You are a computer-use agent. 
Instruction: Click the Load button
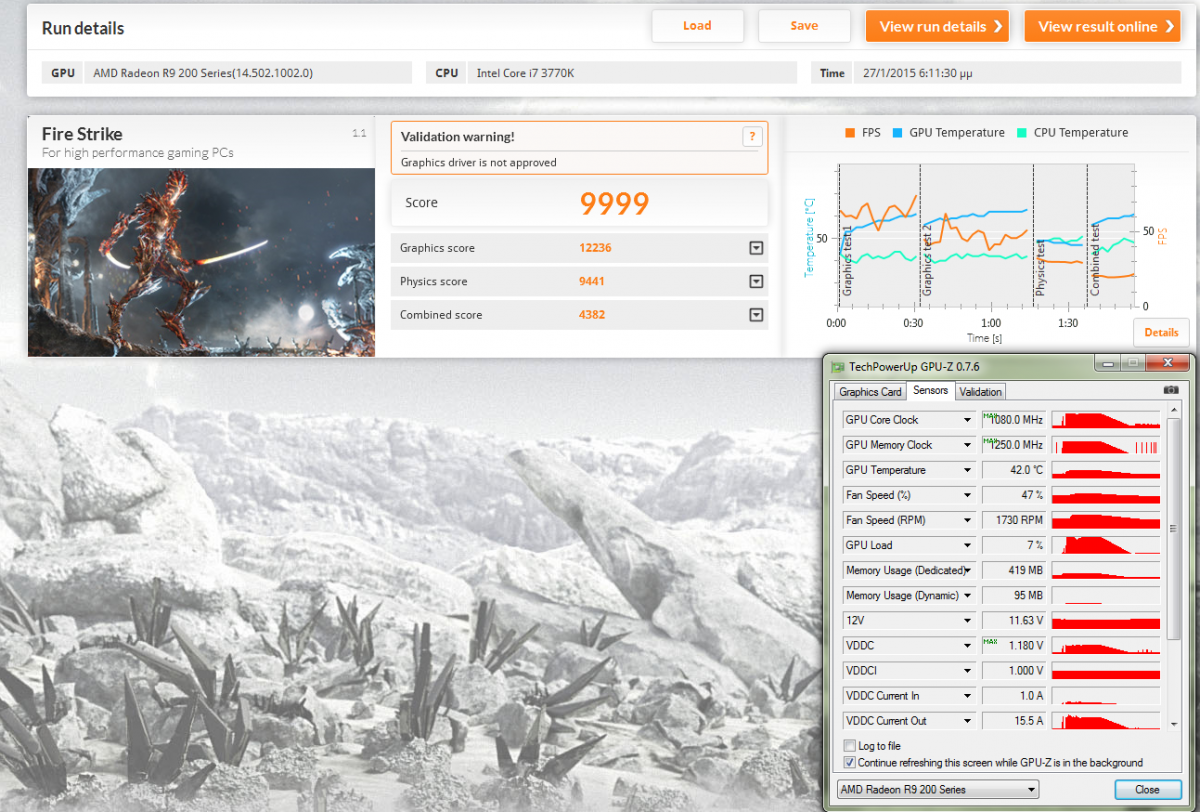(697, 26)
